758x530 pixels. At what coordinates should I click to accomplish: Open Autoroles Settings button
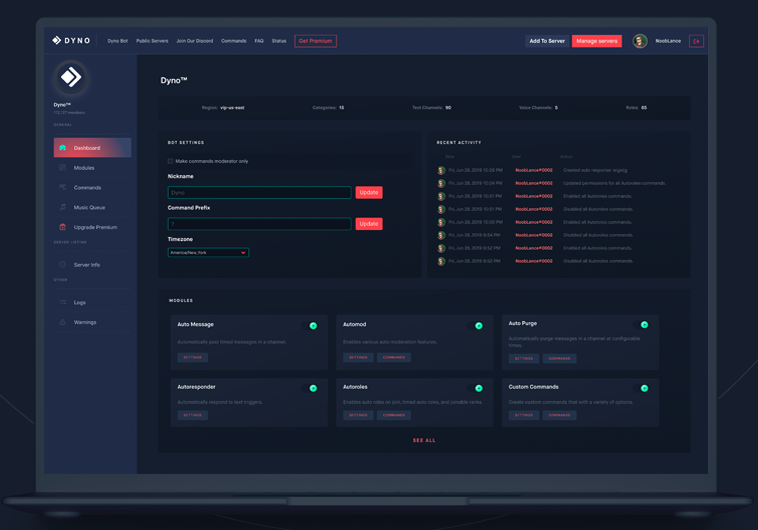[x=358, y=415]
